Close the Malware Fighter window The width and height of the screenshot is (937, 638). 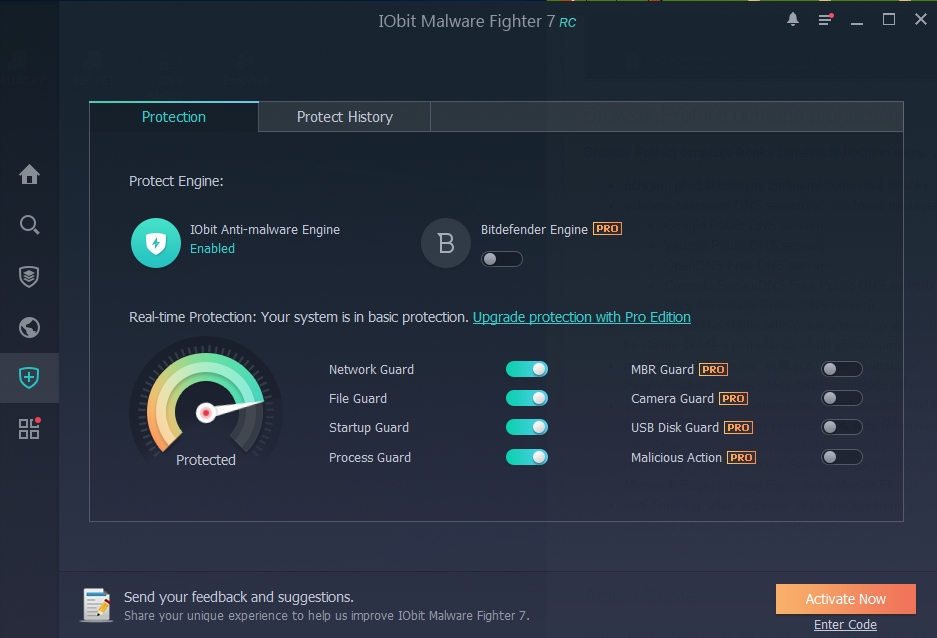921,20
